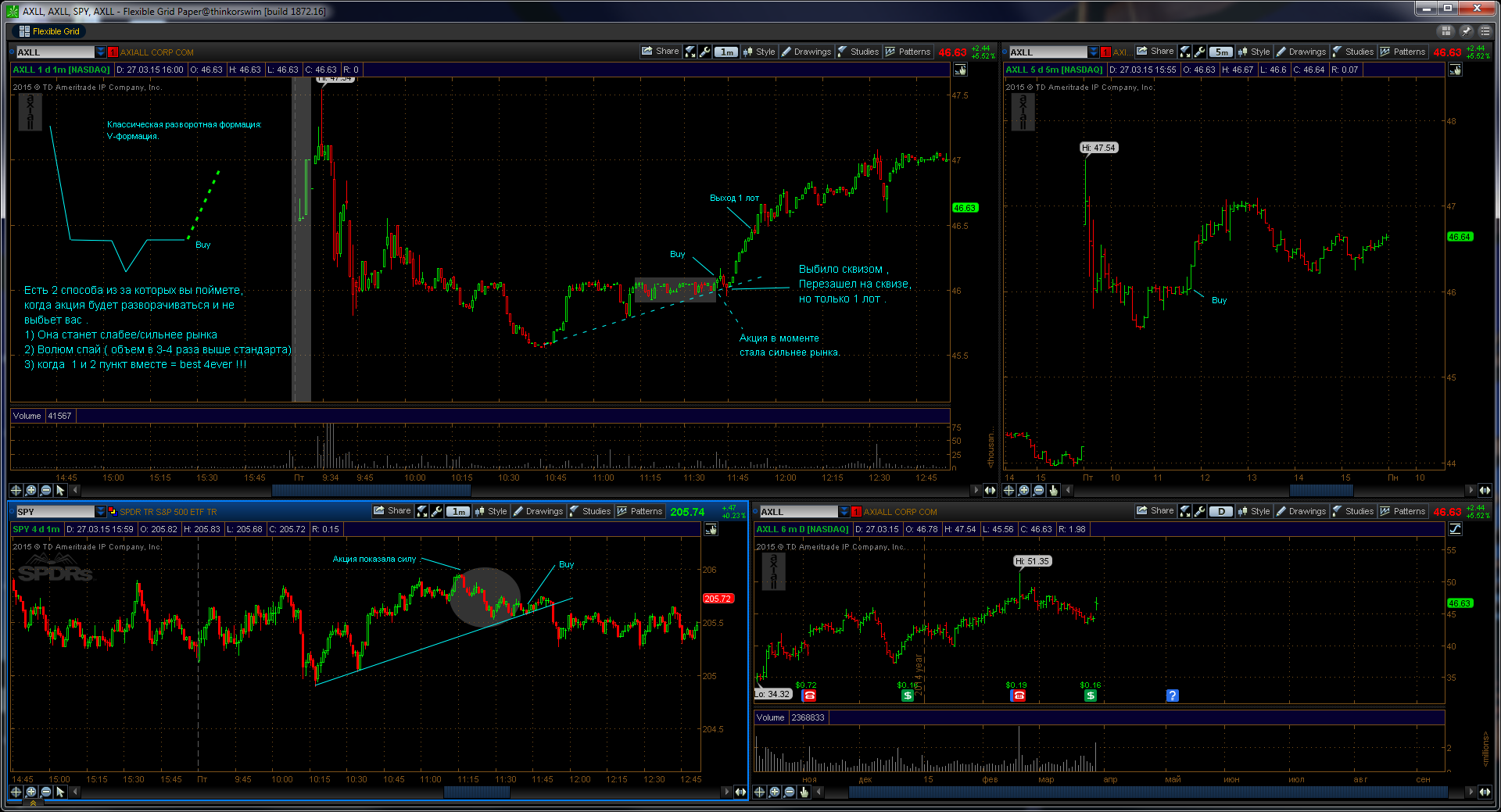The width and height of the screenshot is (1501, 812).
Task: Open Studies in the SPY chart
Action: (589, 511)
